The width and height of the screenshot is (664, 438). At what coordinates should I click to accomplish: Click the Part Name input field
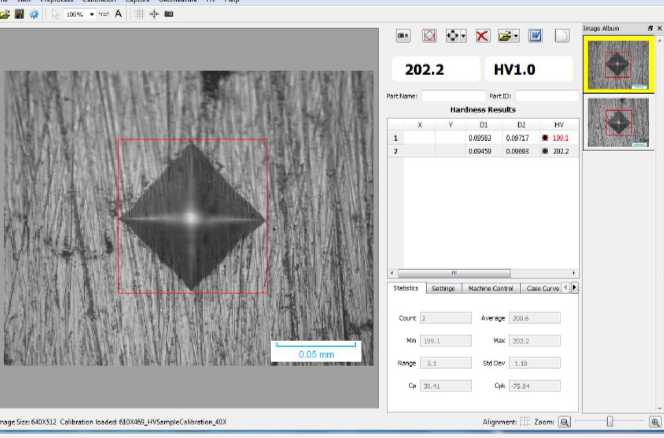pyautogui.click(x=454, y=96)
